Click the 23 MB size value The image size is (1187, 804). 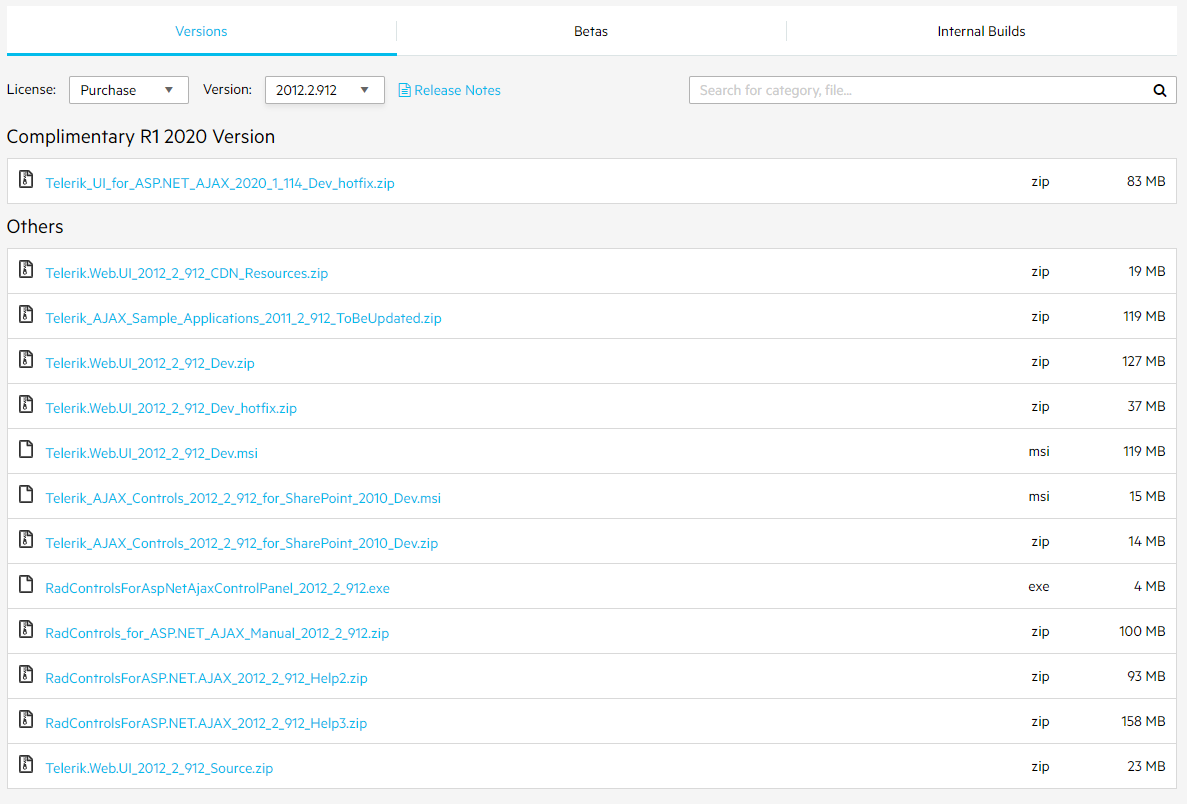click(x=1146, y=767)
